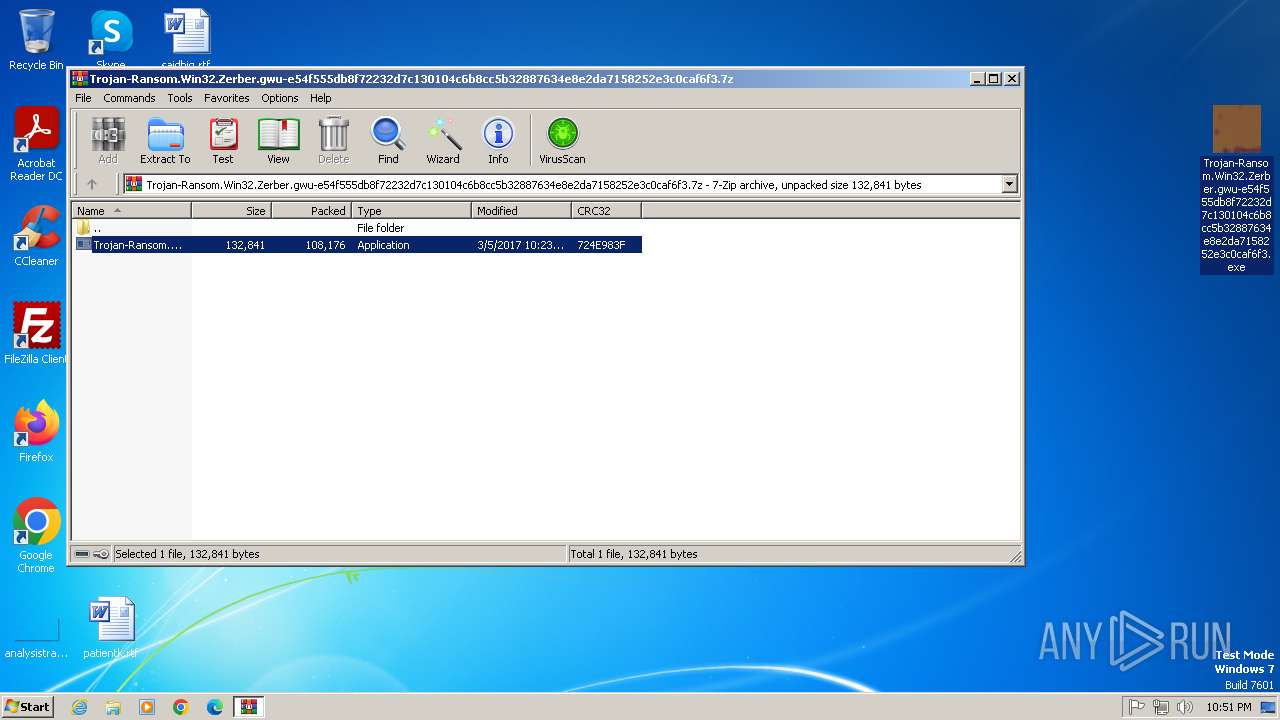Open the Options menu

280,98
